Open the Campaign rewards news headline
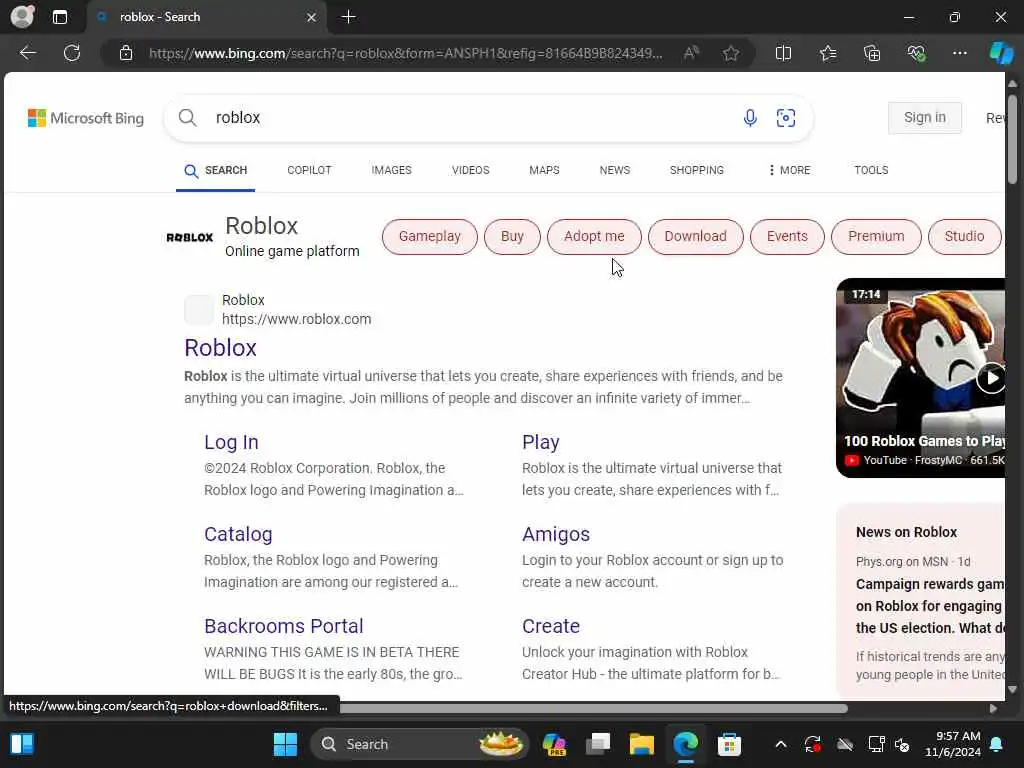 tap(930, 606)
